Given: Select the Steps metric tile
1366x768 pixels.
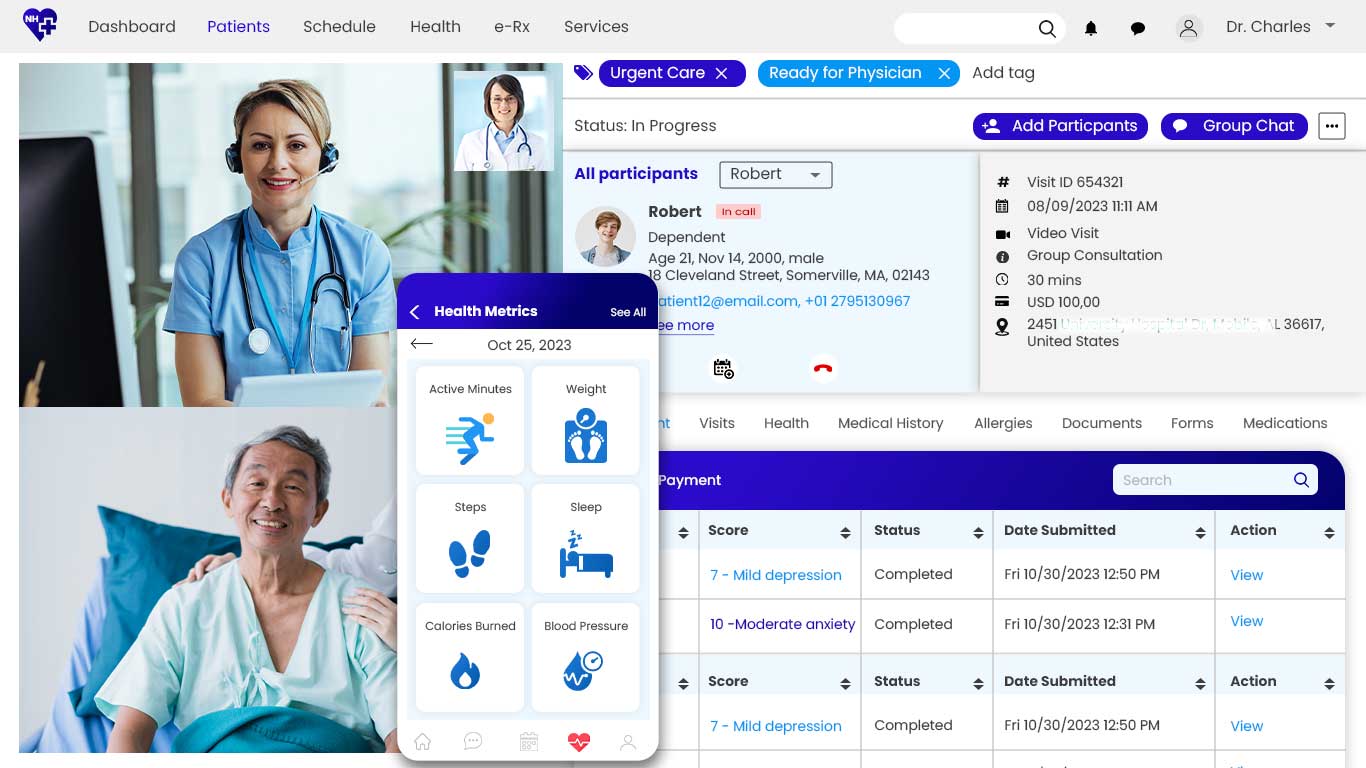Looking at the screenshot, I should (x=469, y=538).
